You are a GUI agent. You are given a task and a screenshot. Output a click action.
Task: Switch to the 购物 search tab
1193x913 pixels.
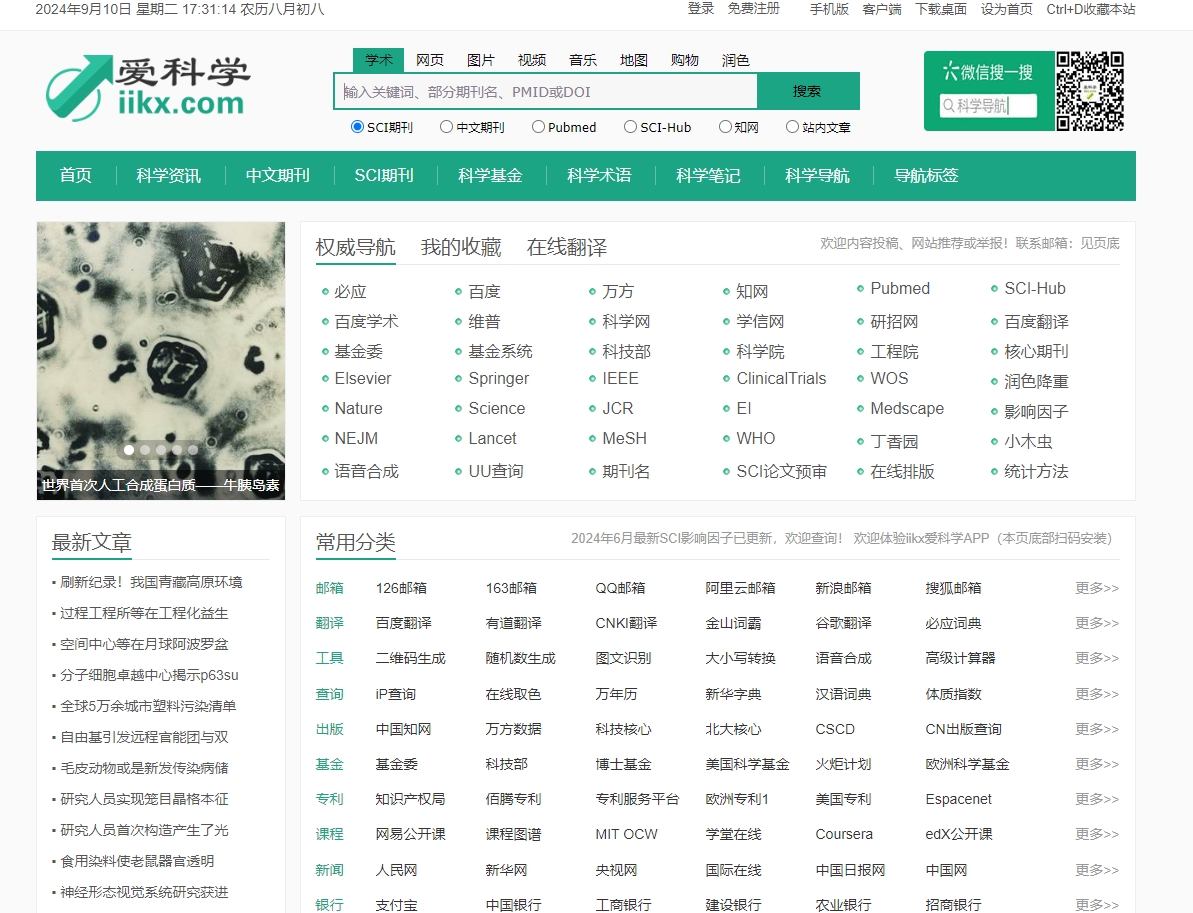[x=684, y=60]
